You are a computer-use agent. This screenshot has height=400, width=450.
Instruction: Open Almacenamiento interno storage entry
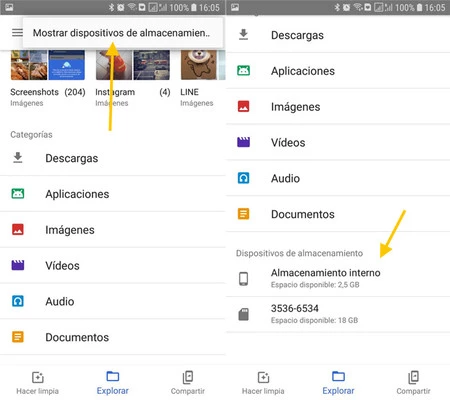click(338, 278)
